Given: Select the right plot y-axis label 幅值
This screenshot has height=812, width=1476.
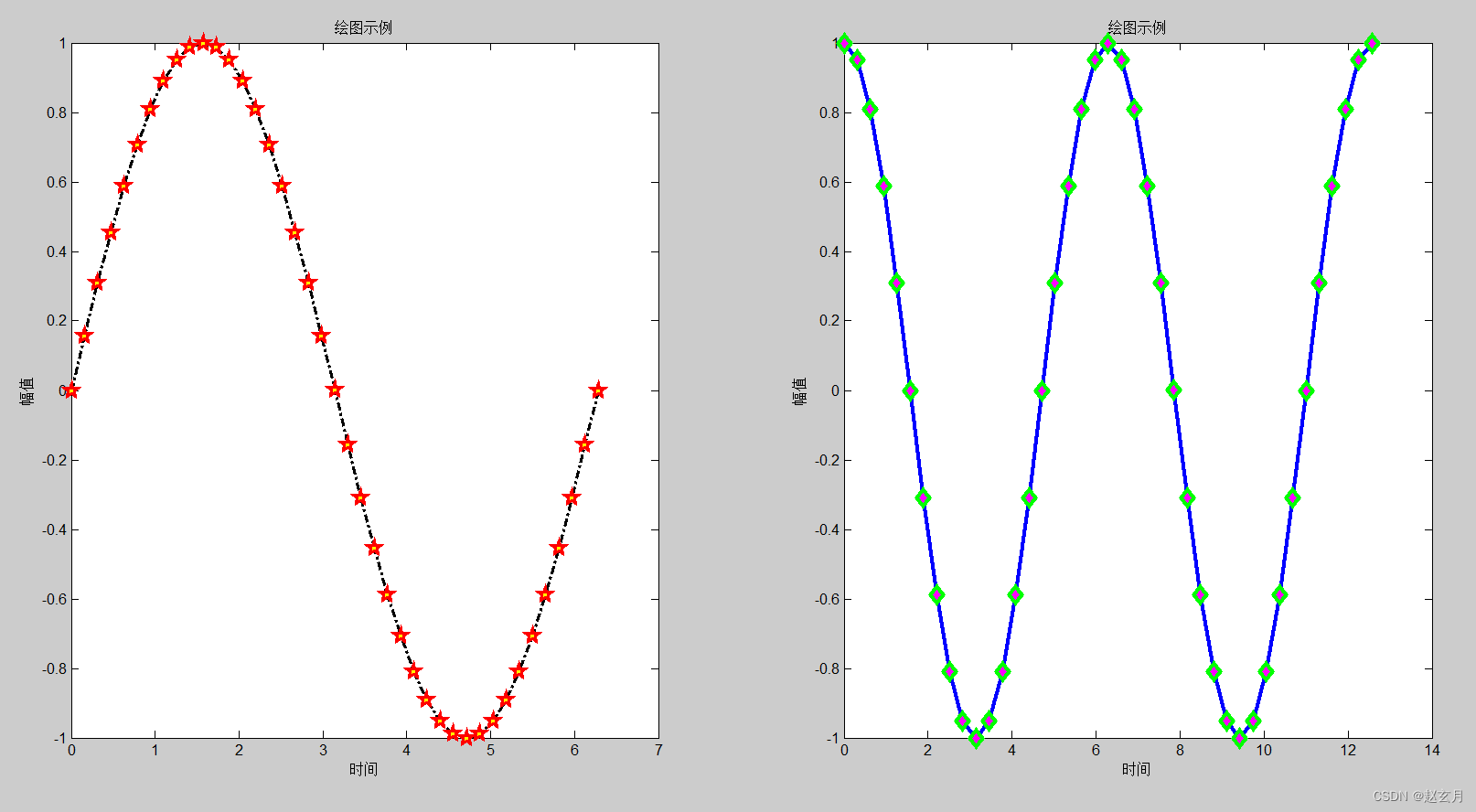Looking at the screenshot, I should (x=800, y=390).
